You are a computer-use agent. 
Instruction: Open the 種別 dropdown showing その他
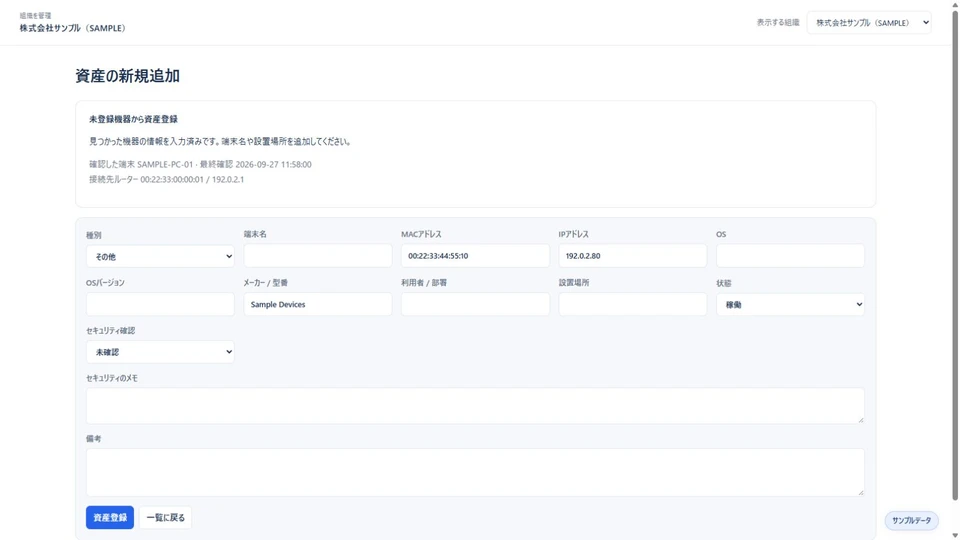click(x=160, y=257)
